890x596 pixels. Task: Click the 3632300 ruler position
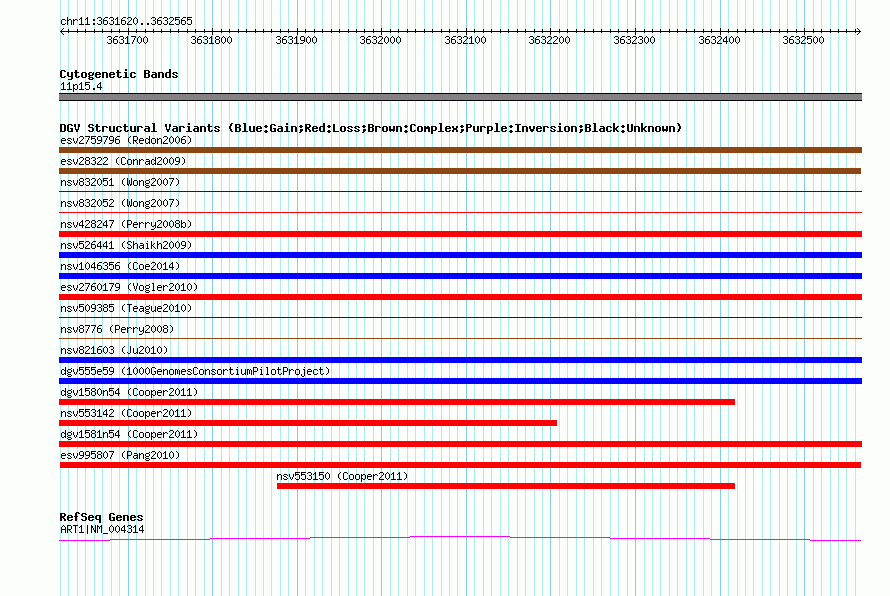(635, 40)
